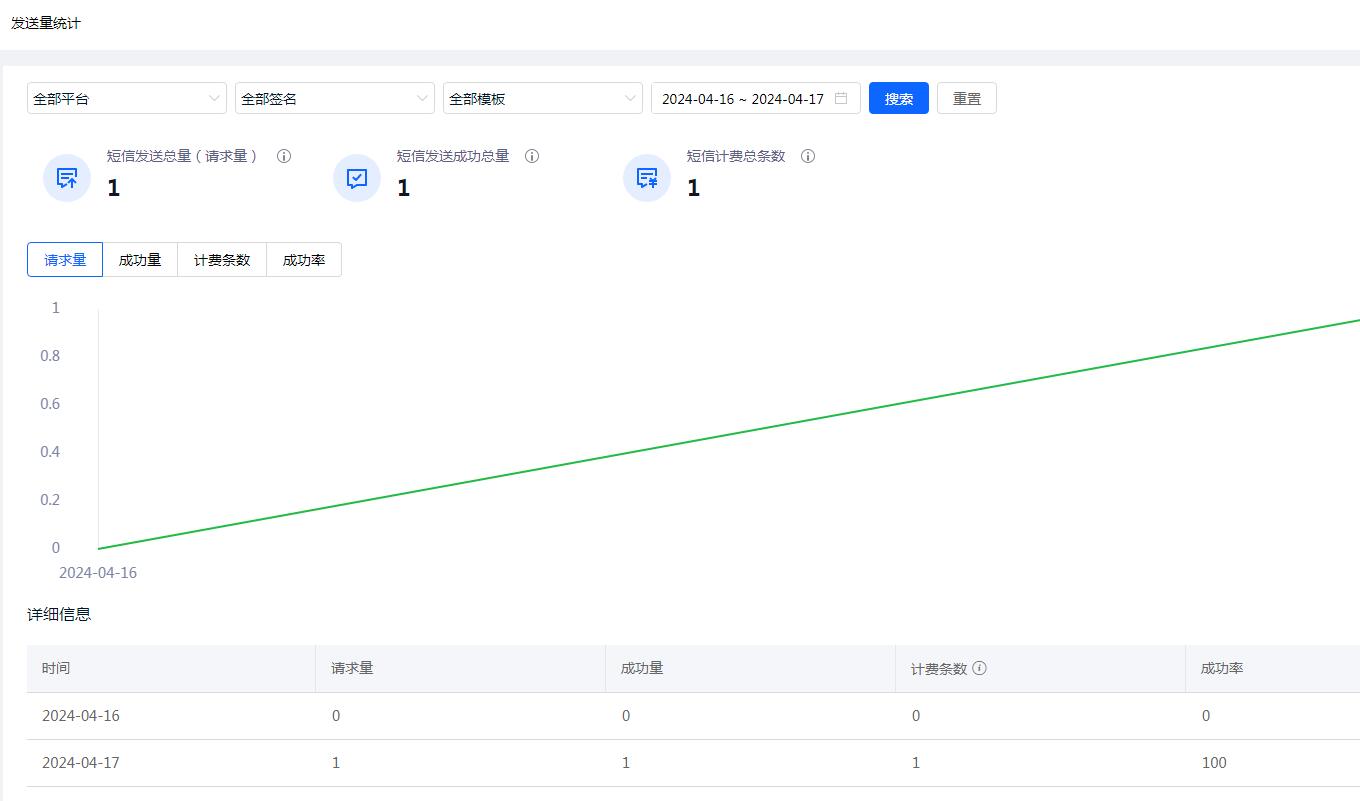Viewport: 1360px width, 801px height.
Task: Open the 全部模板 template dropdown
Action: 543,98
